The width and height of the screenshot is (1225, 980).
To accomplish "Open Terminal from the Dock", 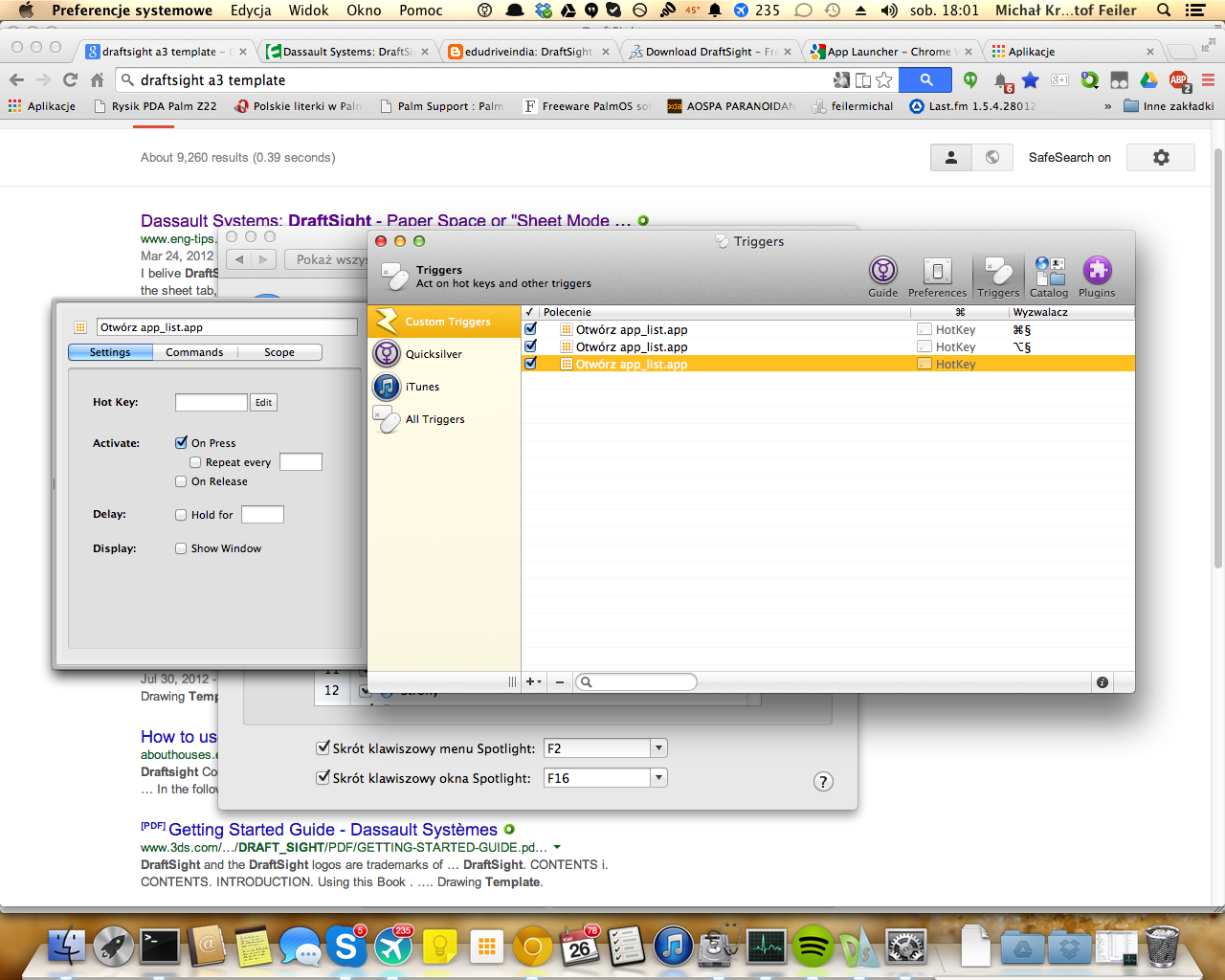I will tap(160, 947).
